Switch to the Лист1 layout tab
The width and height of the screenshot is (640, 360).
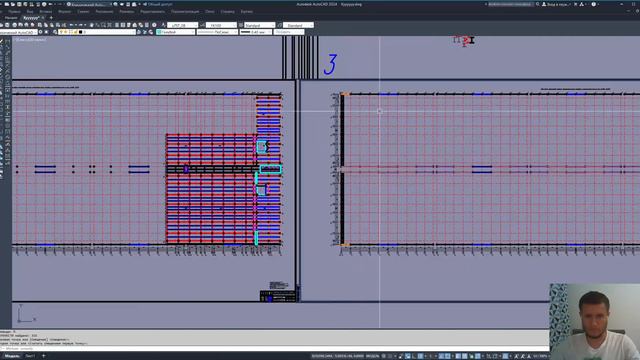click(30, 356)
